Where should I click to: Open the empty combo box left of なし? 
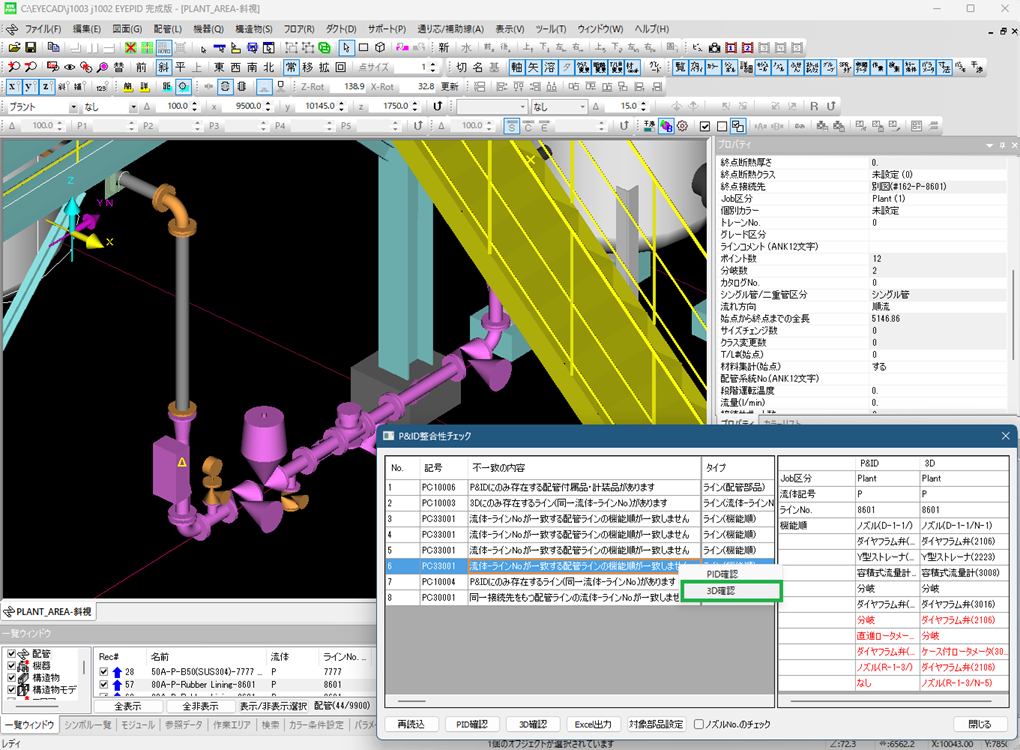[x=492, y=106]
